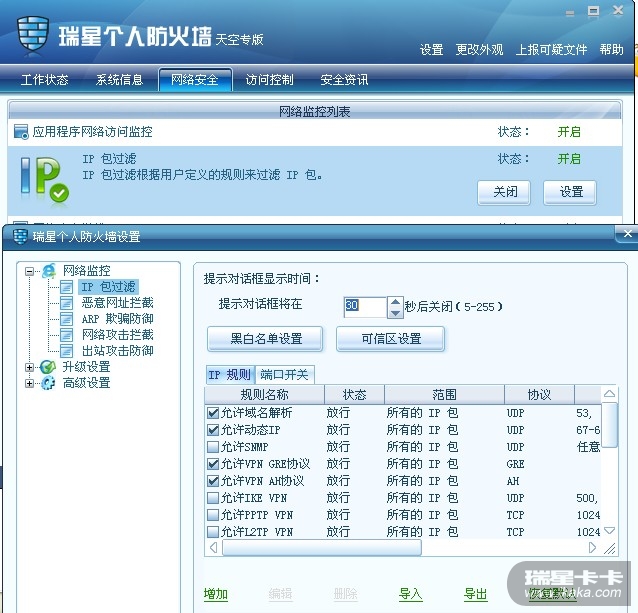Click the 应用程序网络访问监控 row icon
This screenshot has width=638, height=613.
(x=21, y=132)
